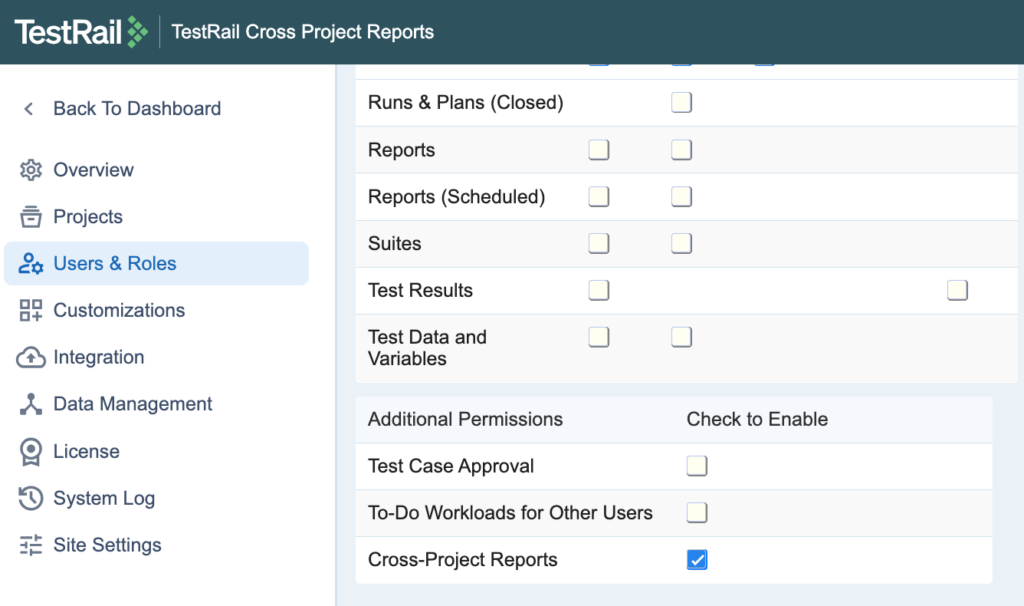This screenshot has height=606, width=1024.
Task: Enable To-Do Workloads for Other Users checkbox
Action: pos(697,513)
